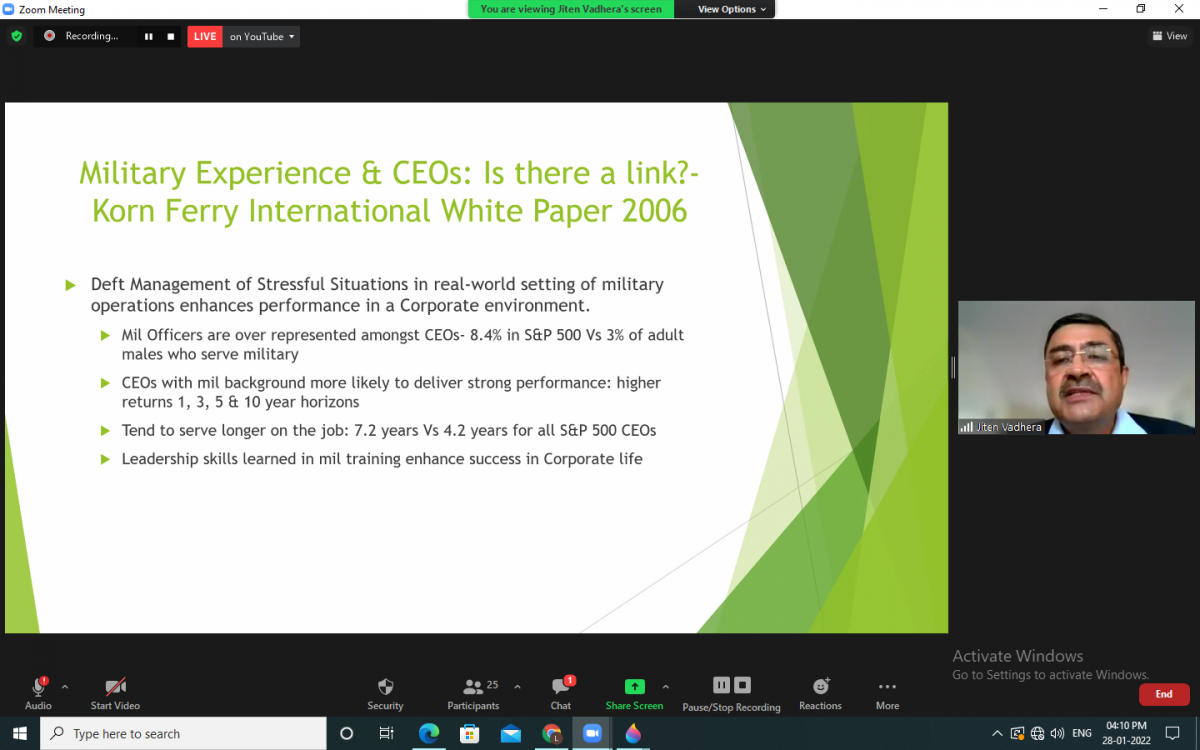Click the 'Zoom Meeting' window title

[x=52, y=9]
